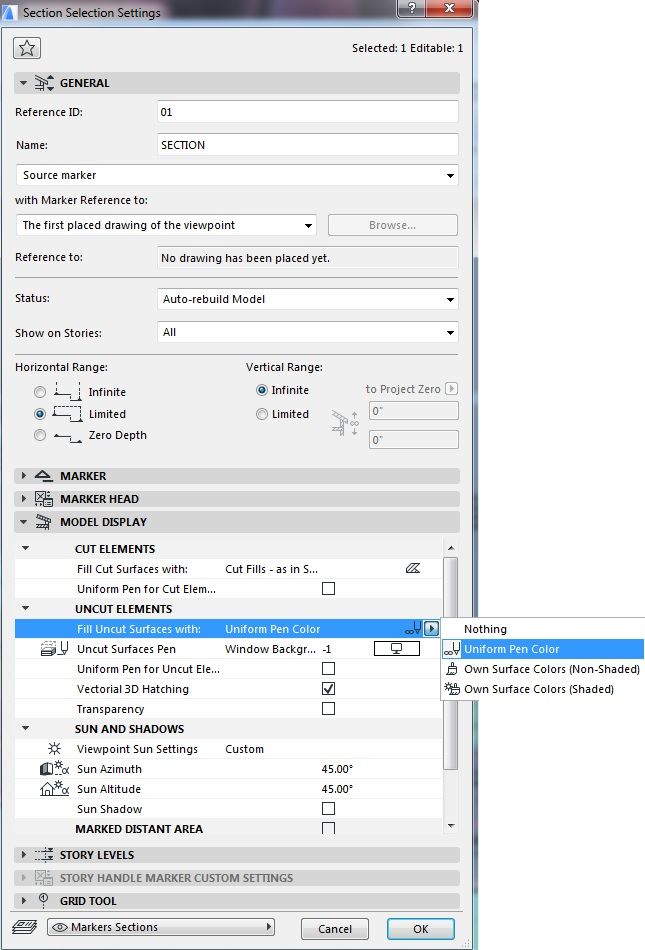Click the Cancel button

coord(335,929)
